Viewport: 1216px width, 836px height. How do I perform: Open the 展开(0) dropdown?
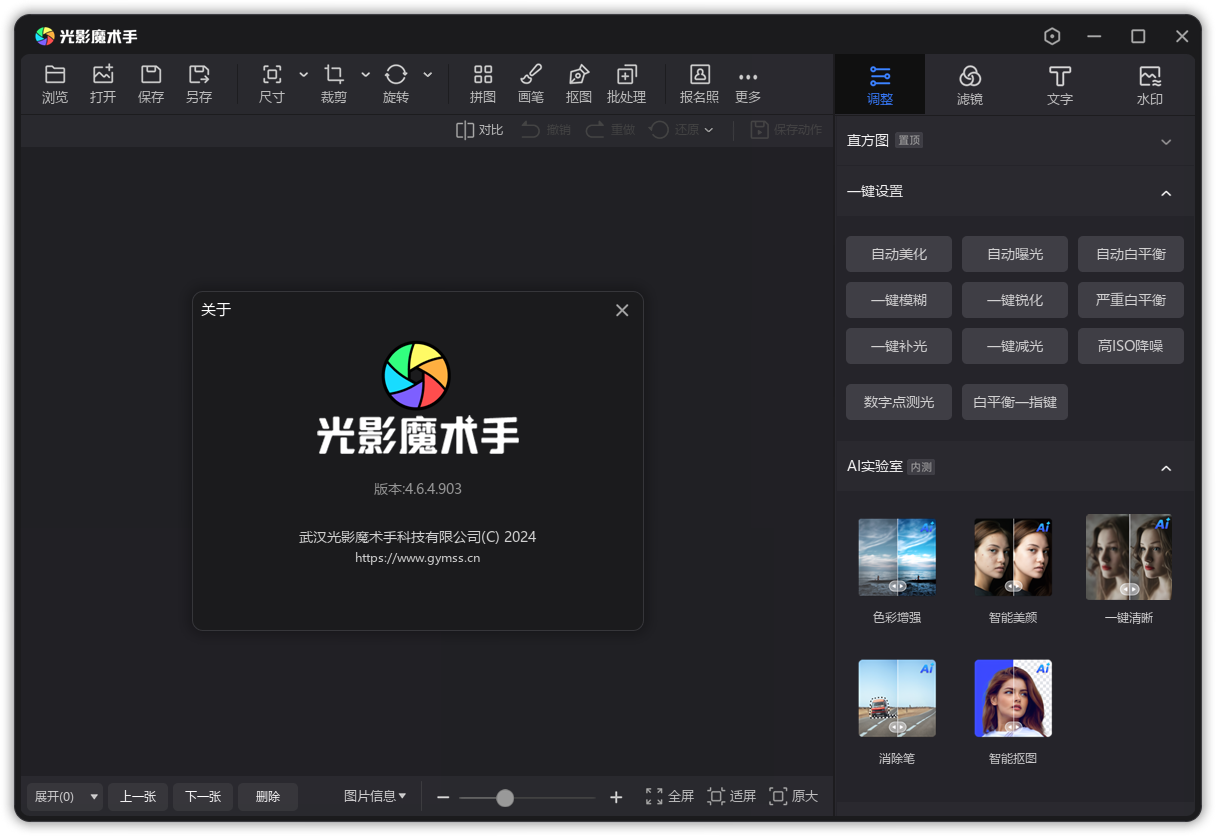(65, 797)
